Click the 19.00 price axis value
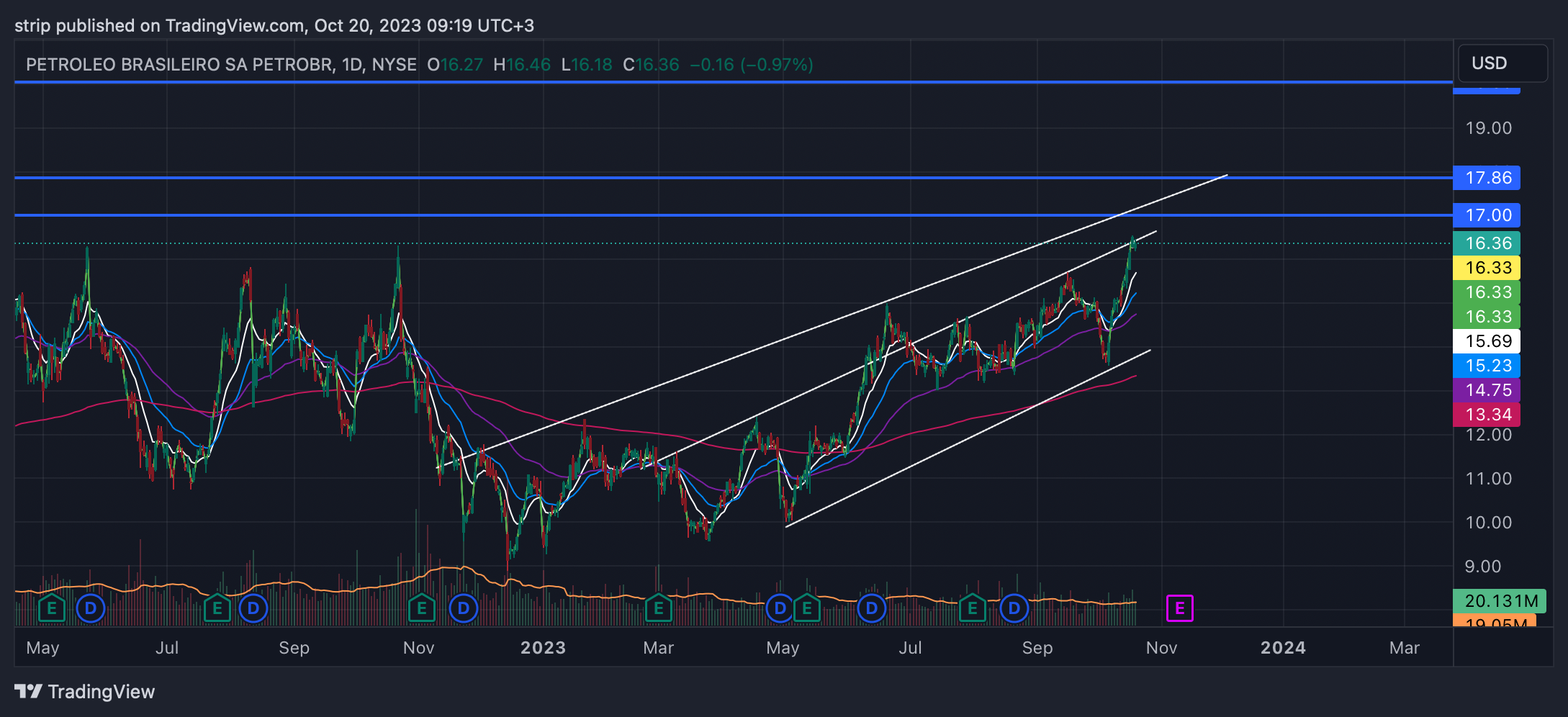 click(1489, 128)
